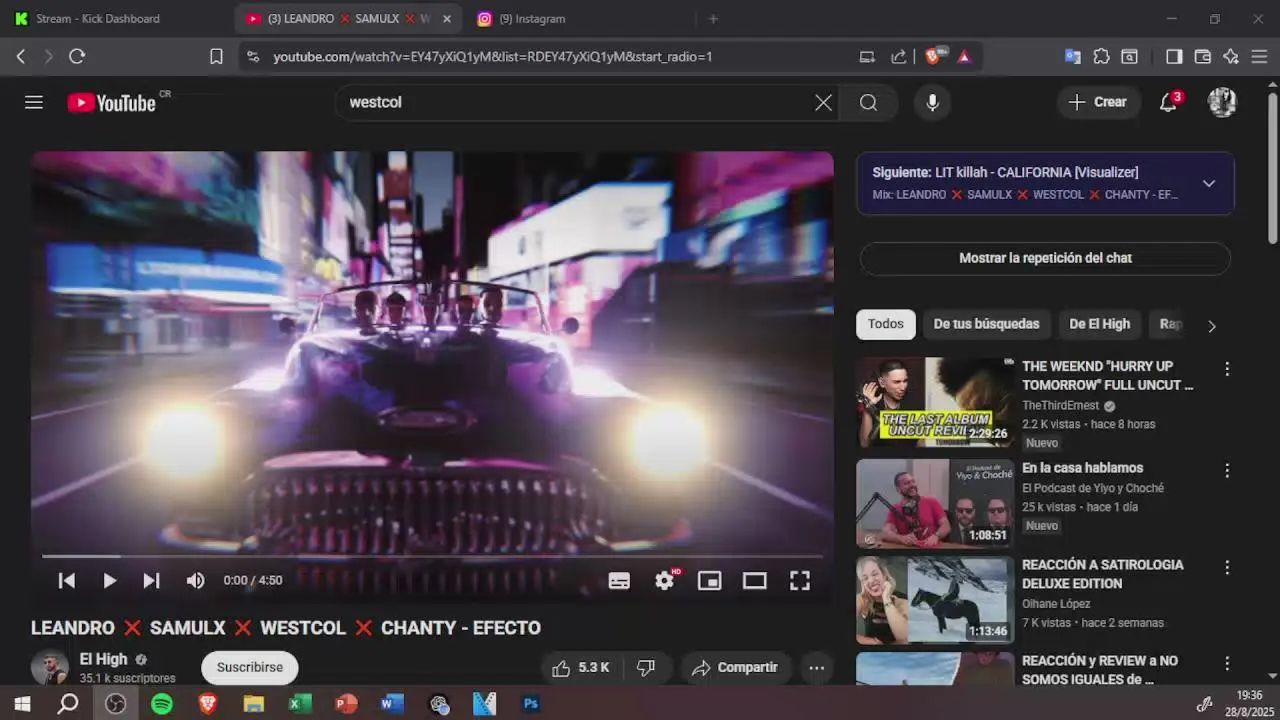Select De tus búsquedas chip
Screen dimensions: 1280x720
coord(986,324)
